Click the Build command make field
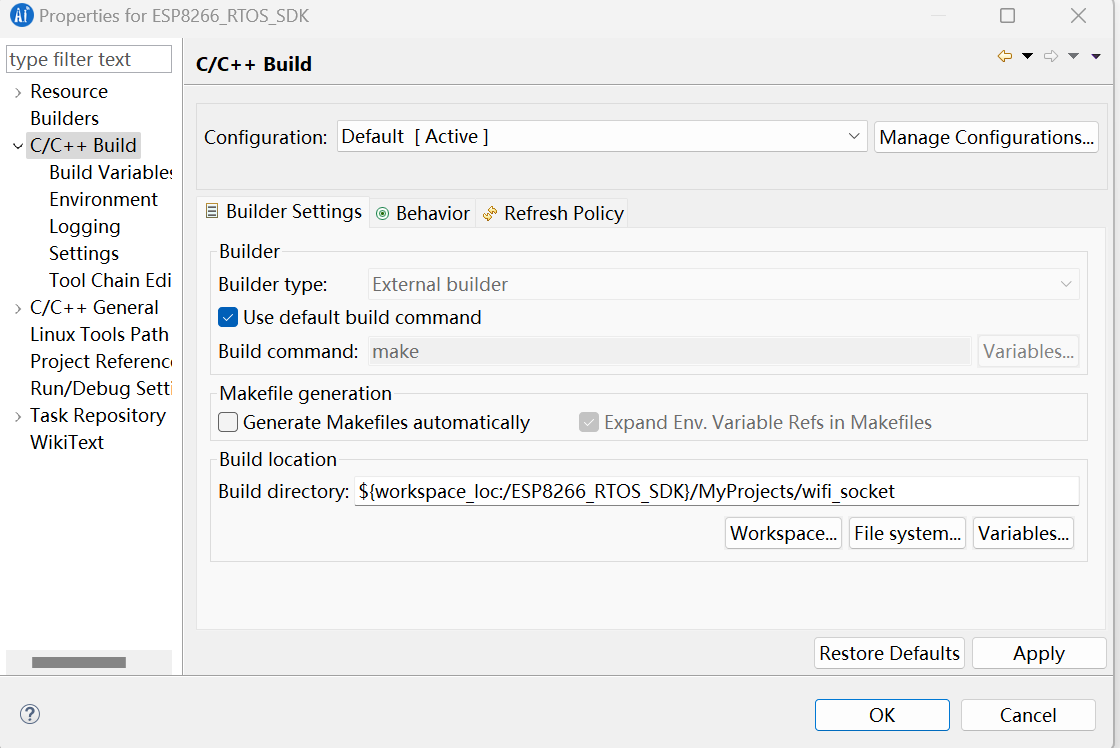Image resolution: width=1120 pixels, height=748 pixels. (x=669, y=351)
